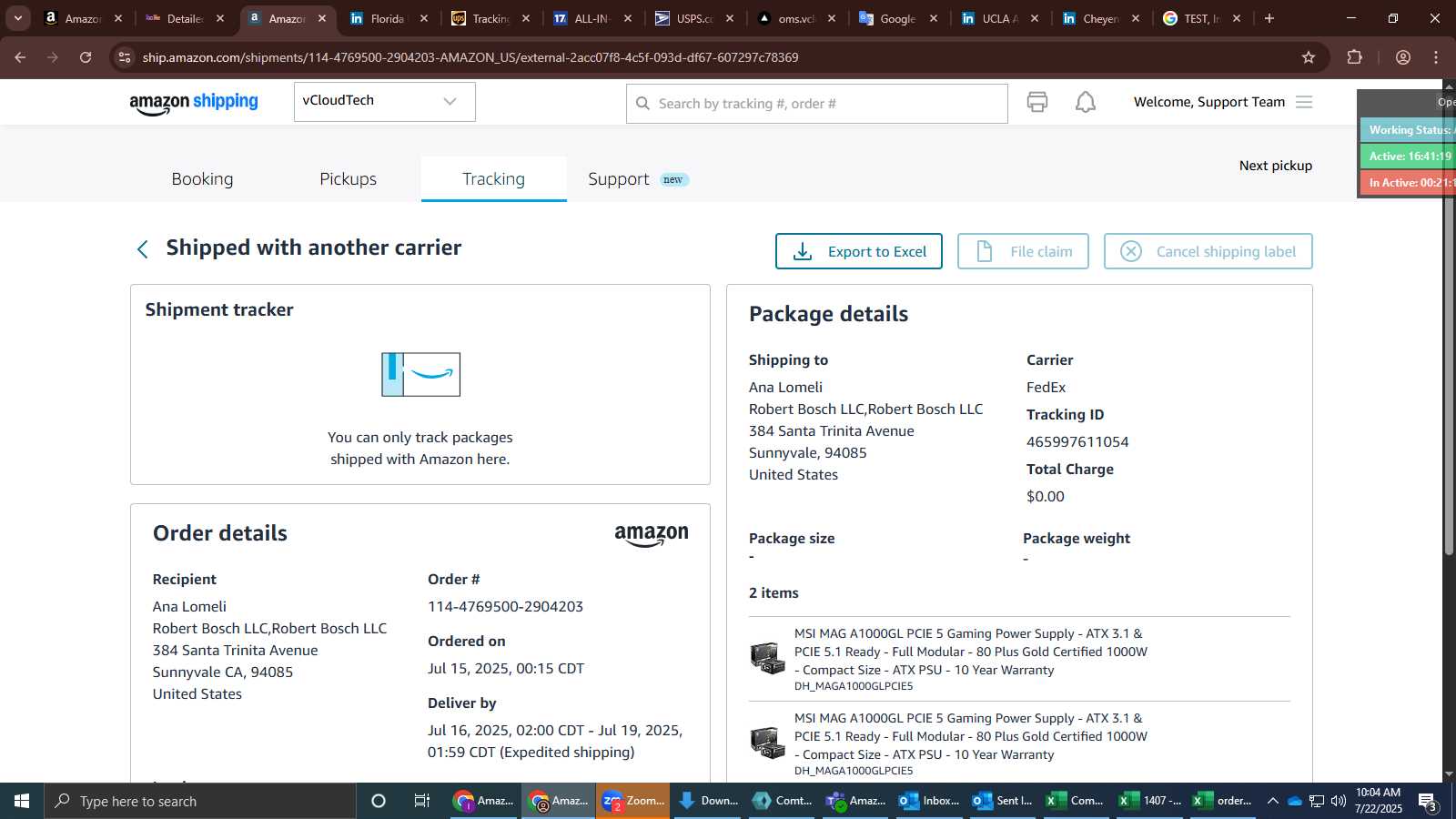Click Export to Excel button
Viewport: 1456px width, 819px height.
click(x=859, y=251)
